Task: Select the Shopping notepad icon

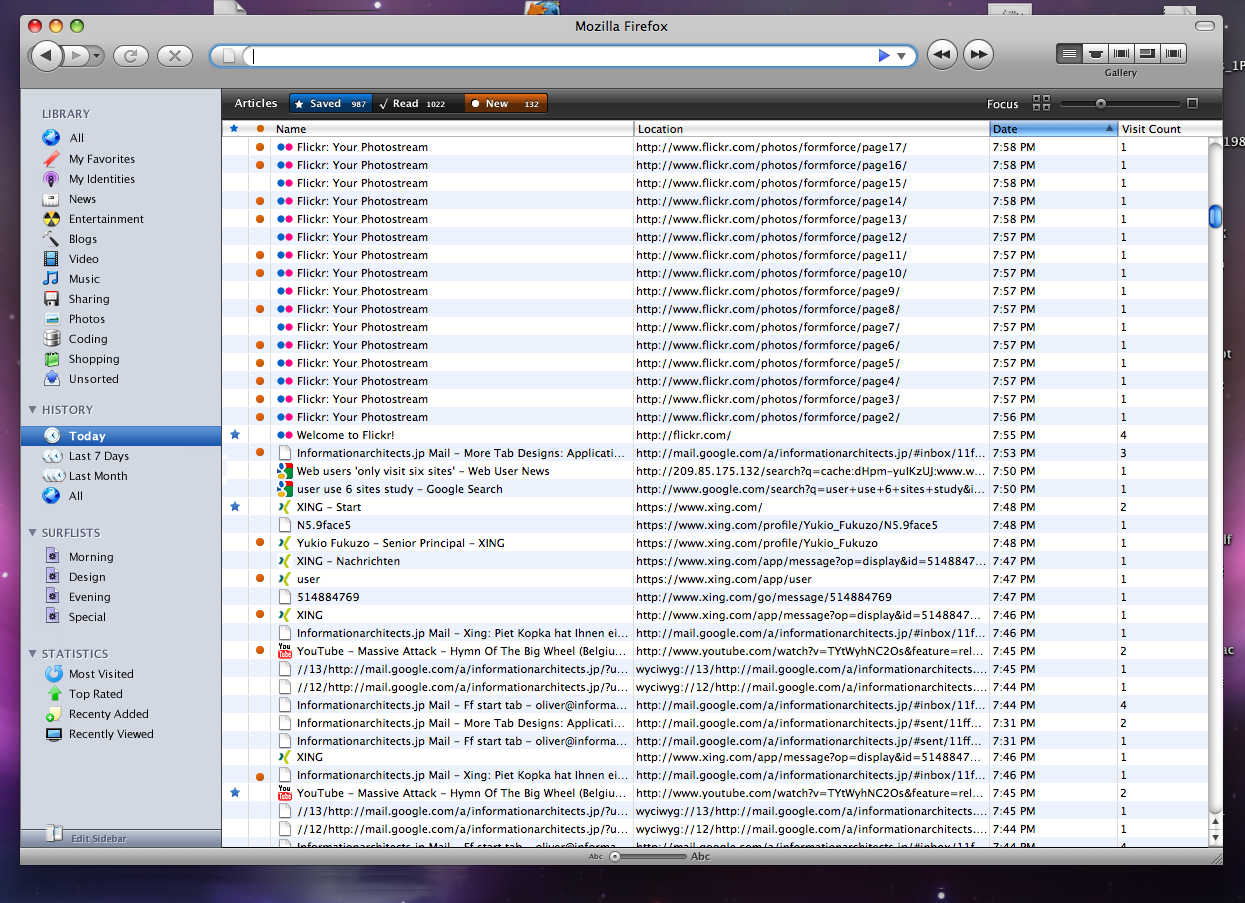Action: [x=51, y=358]
